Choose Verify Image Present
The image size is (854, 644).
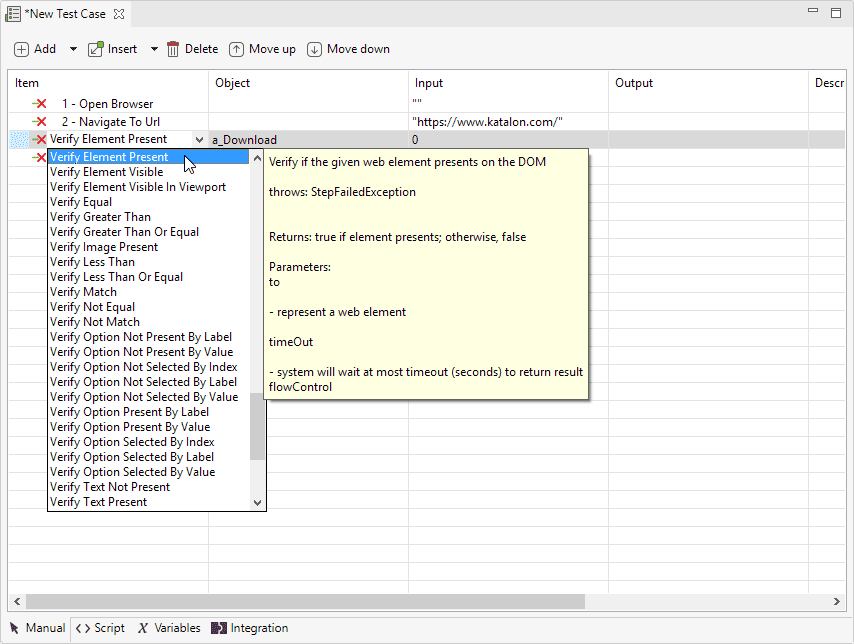click(149, 247)
